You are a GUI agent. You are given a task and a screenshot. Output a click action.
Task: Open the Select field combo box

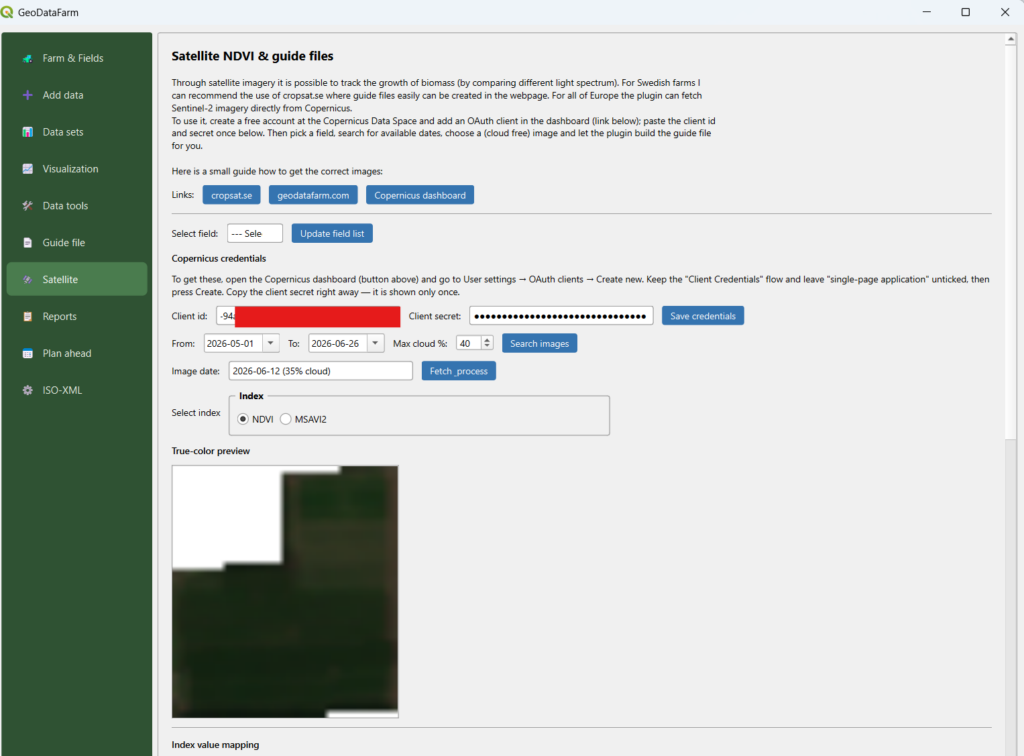[x=255, y=233]
